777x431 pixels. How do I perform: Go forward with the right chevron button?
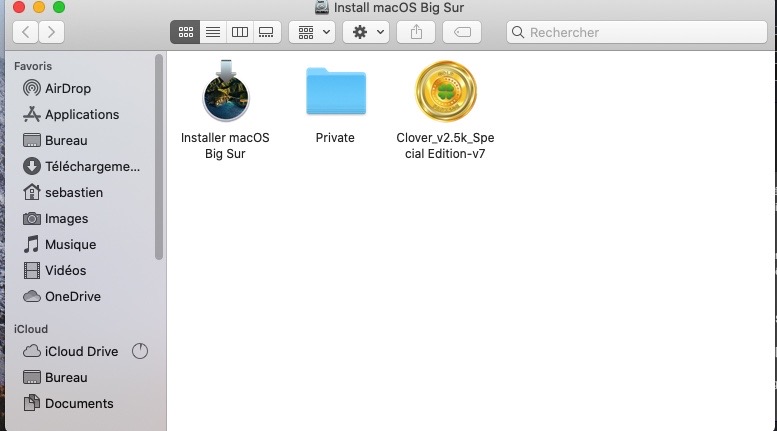pyautogui.click(x=52, y=32)
